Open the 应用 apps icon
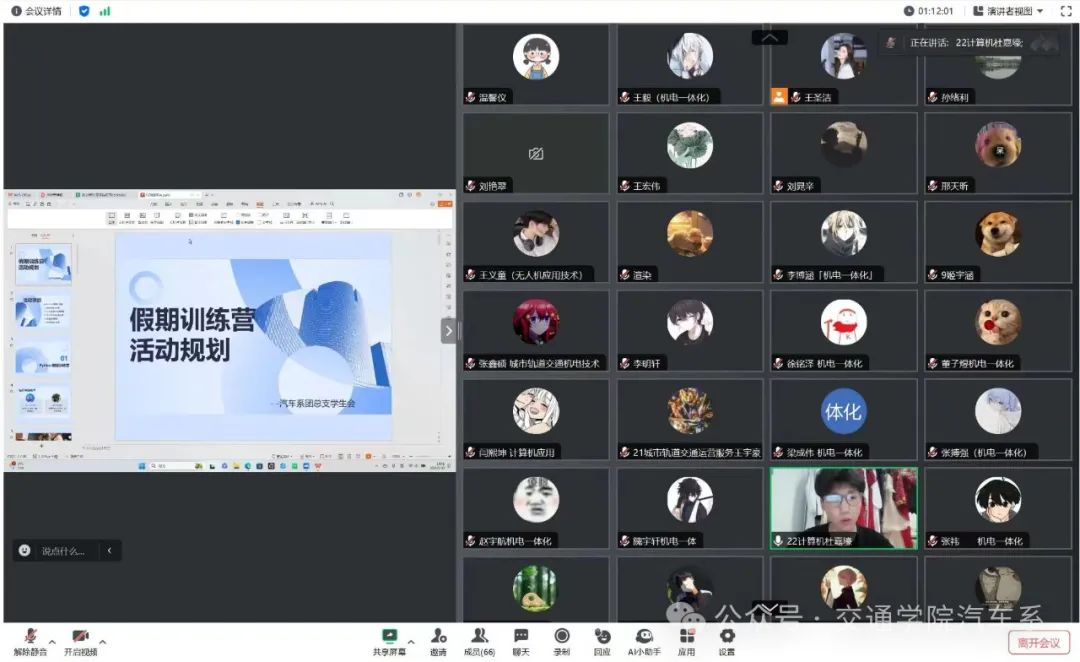This screenshot has width=1080, height=662. click(686, 640)
